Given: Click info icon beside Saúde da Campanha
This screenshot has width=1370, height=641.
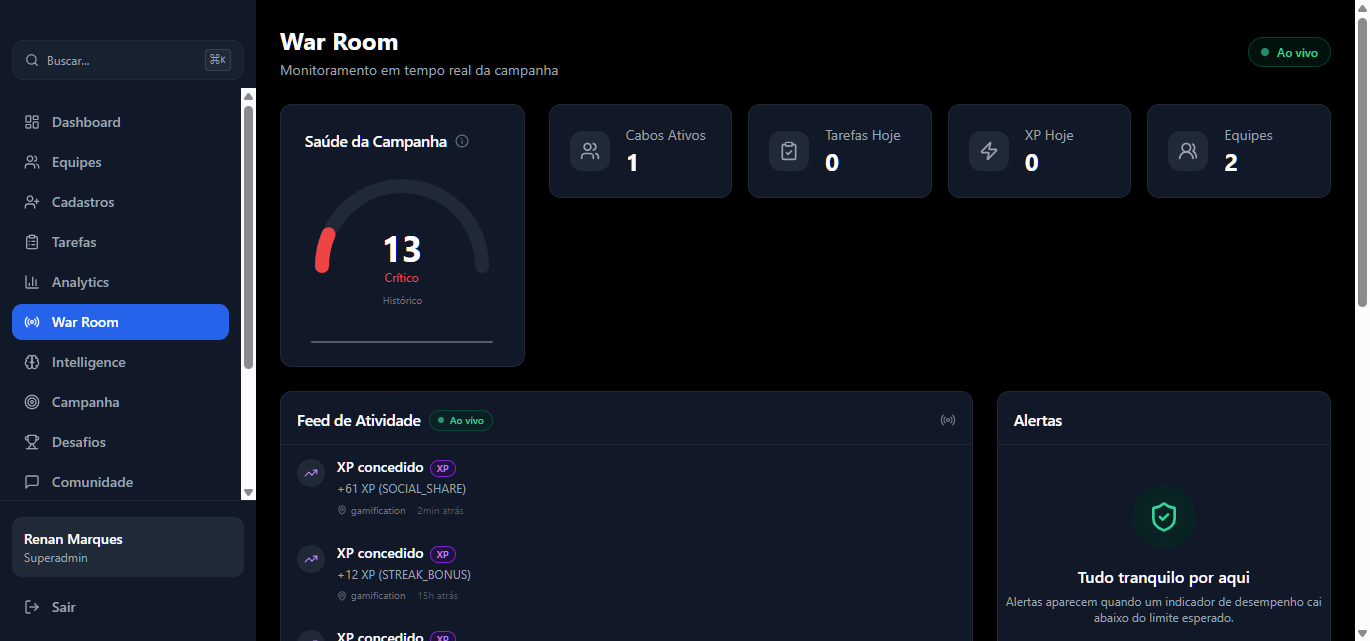Looking at the screenshot, I should tap(462, 141).
